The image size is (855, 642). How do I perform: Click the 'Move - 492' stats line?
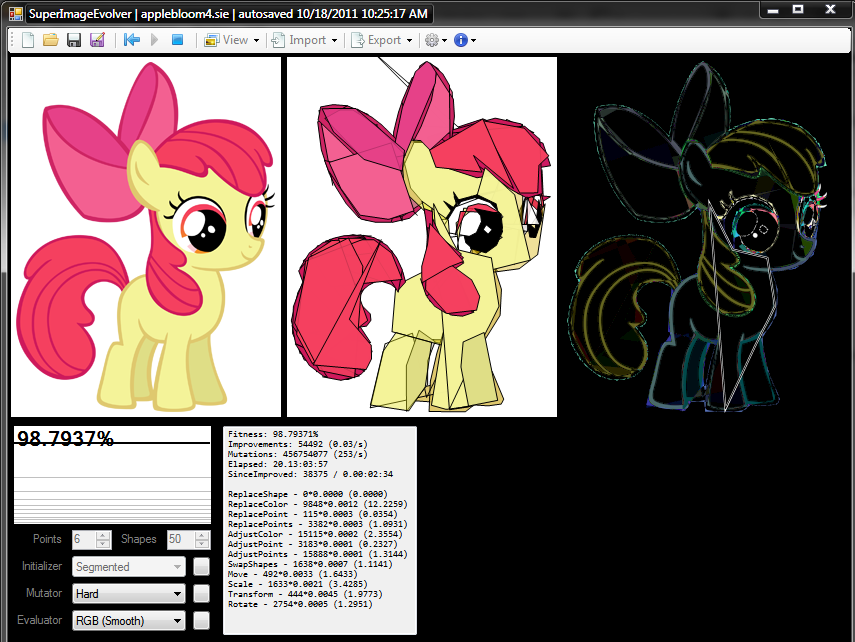point(293,574)
